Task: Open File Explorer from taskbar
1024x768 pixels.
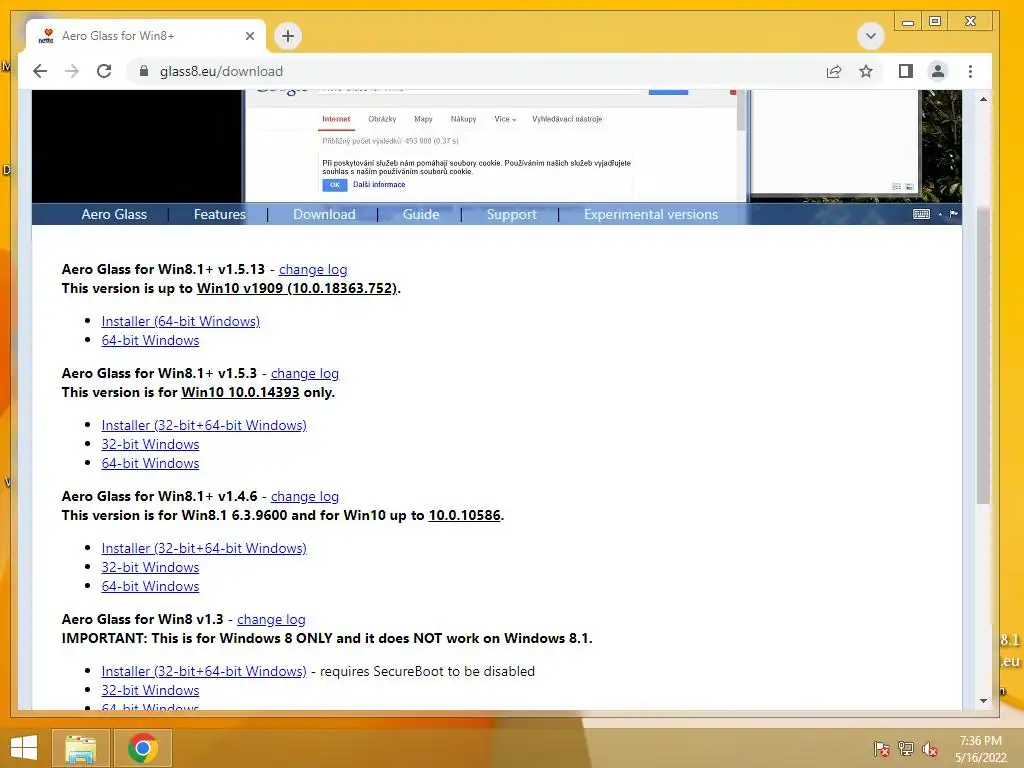Action: pyautogui.click(x=80, y=748)
